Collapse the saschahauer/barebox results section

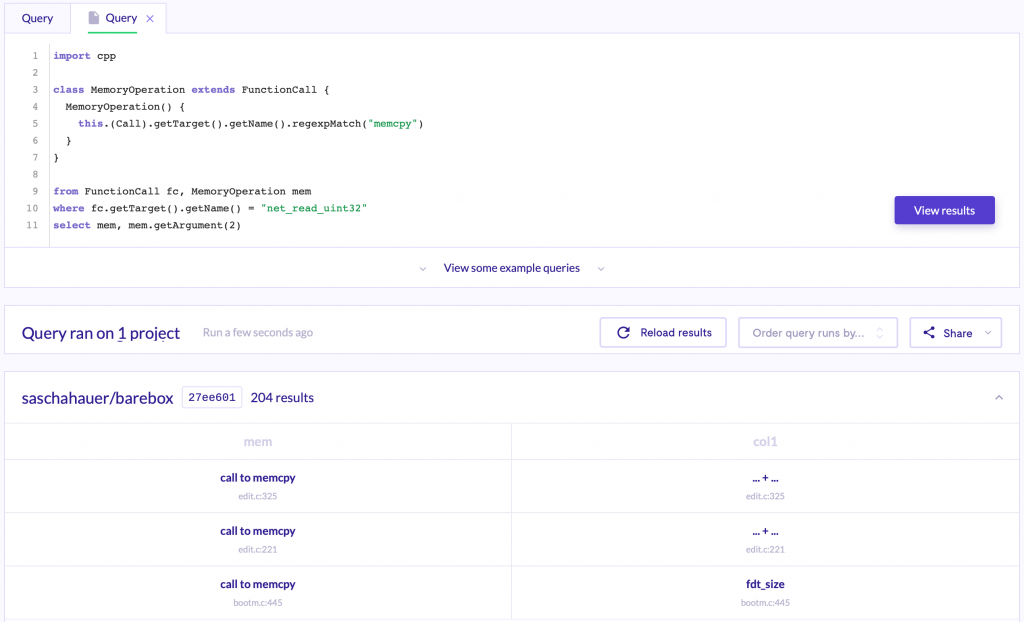click(998, 398)
